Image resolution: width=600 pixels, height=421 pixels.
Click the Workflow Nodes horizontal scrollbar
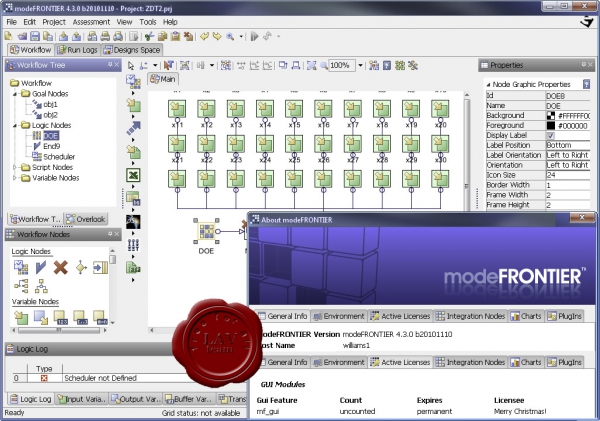pyautogui.click(x=59, y=330)
